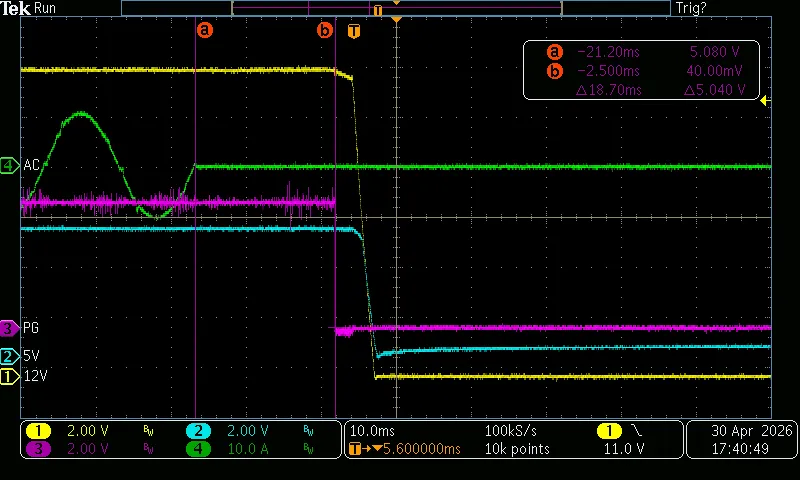Click the 12V channel label
800x480 pixels.
pos(36,376)
